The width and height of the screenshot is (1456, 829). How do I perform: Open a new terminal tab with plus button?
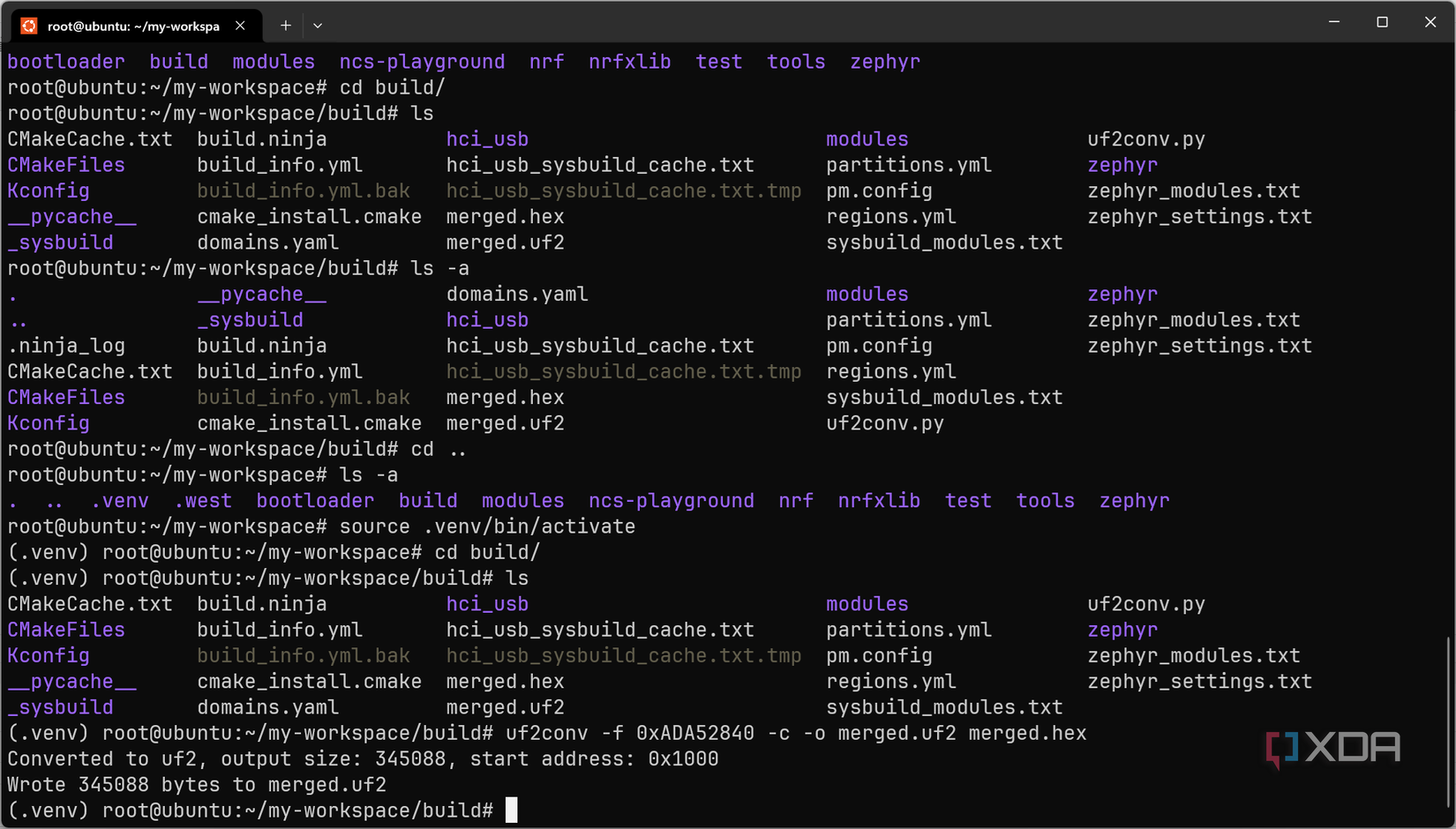(285, 26)
